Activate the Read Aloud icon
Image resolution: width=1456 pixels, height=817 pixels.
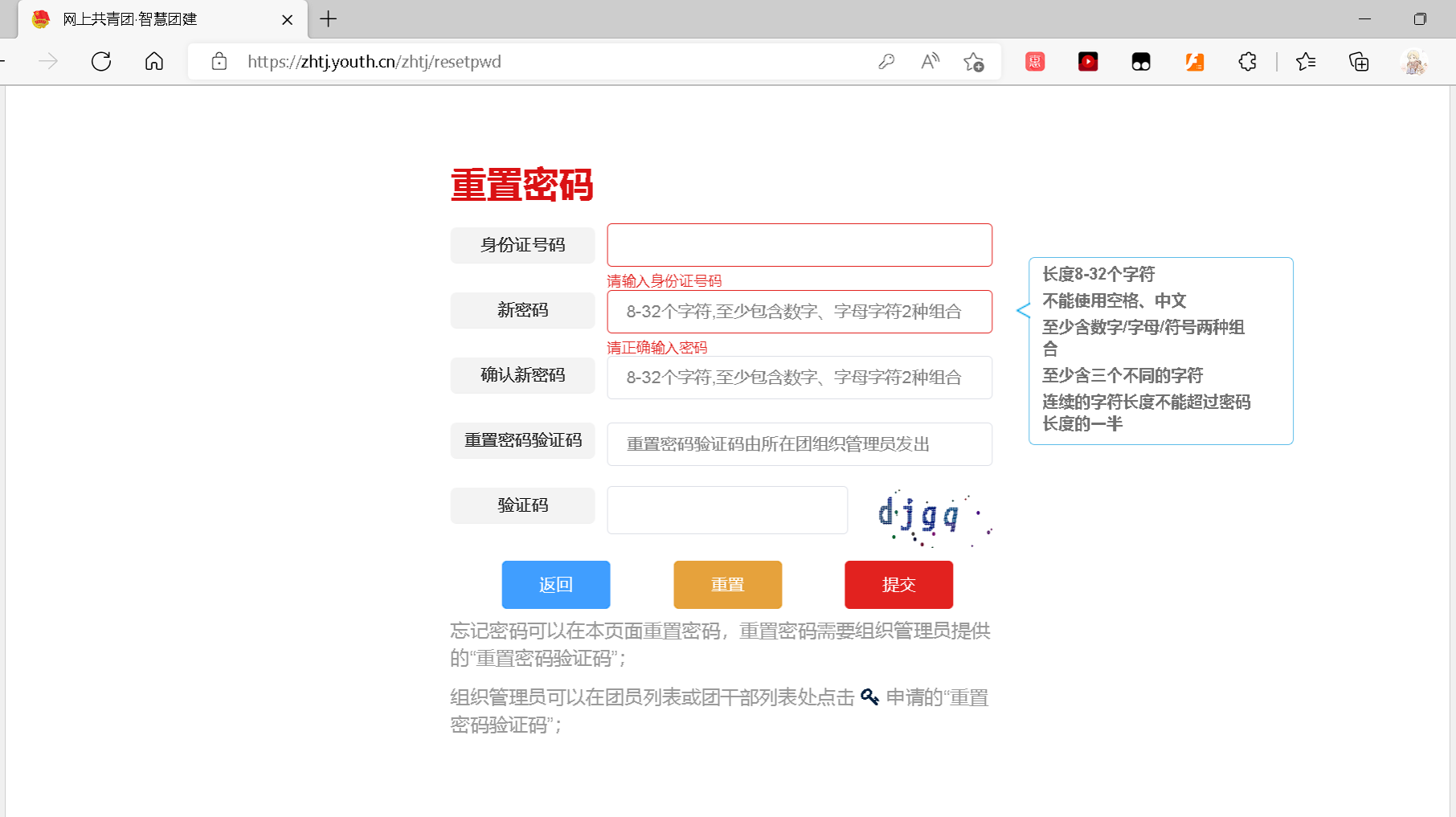[x=930, y=62]
